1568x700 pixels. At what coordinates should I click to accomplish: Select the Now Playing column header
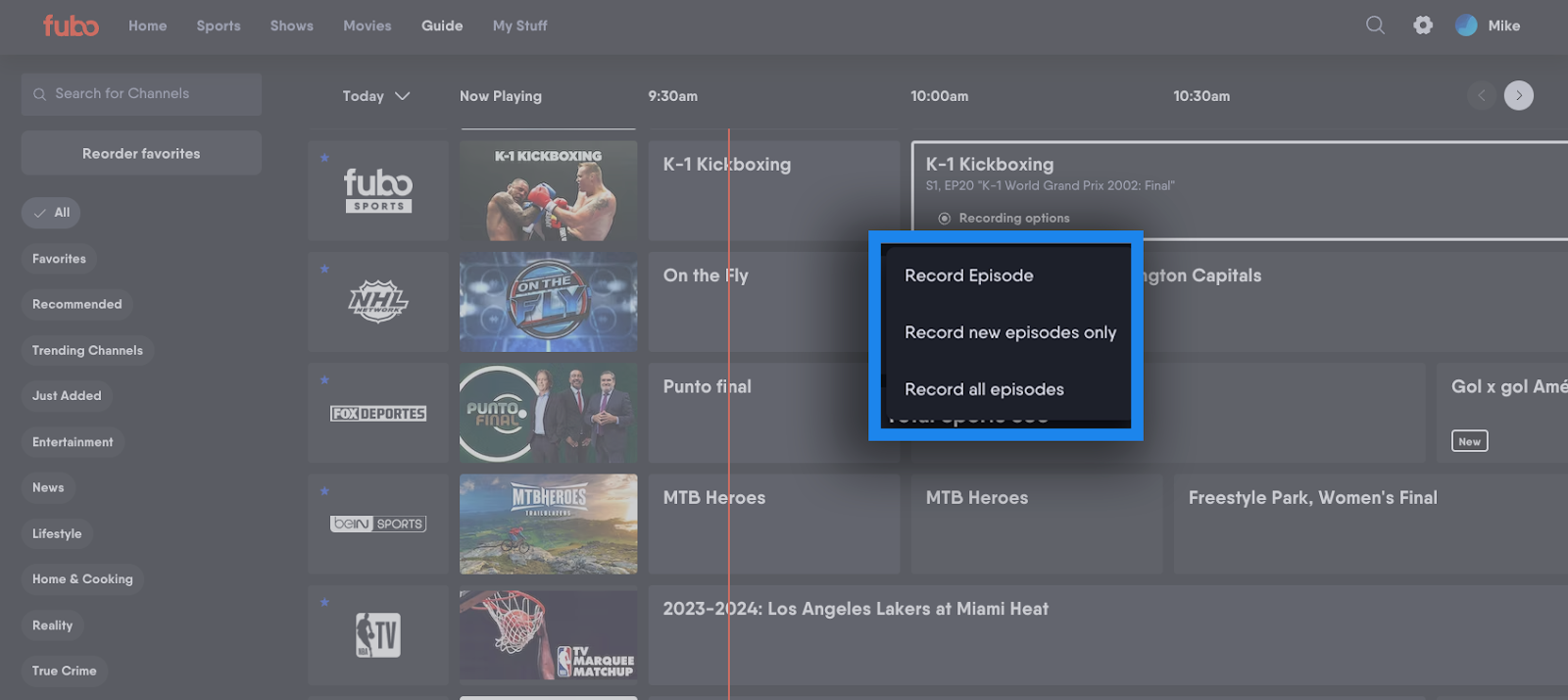tap(501, 96)
